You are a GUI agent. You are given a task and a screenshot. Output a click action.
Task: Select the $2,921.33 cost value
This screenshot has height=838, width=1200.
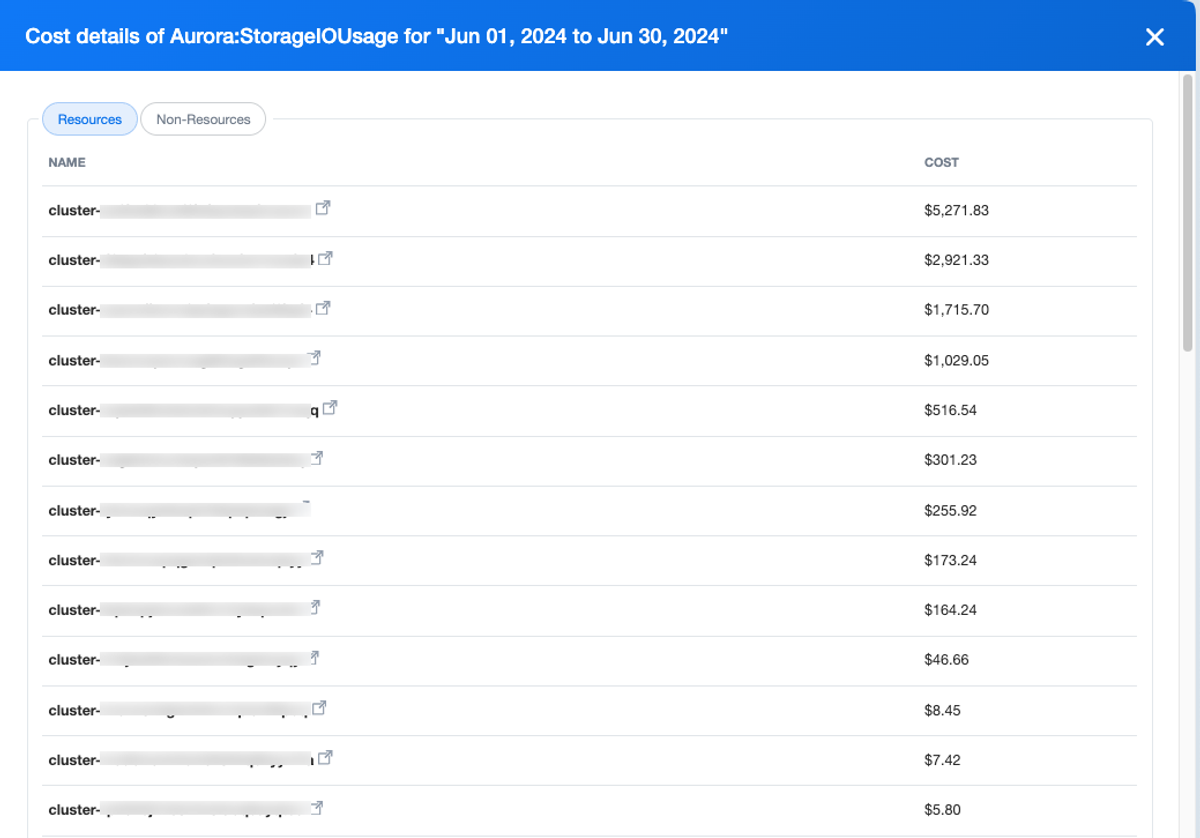pyautogui.click(x=956, y=260)
